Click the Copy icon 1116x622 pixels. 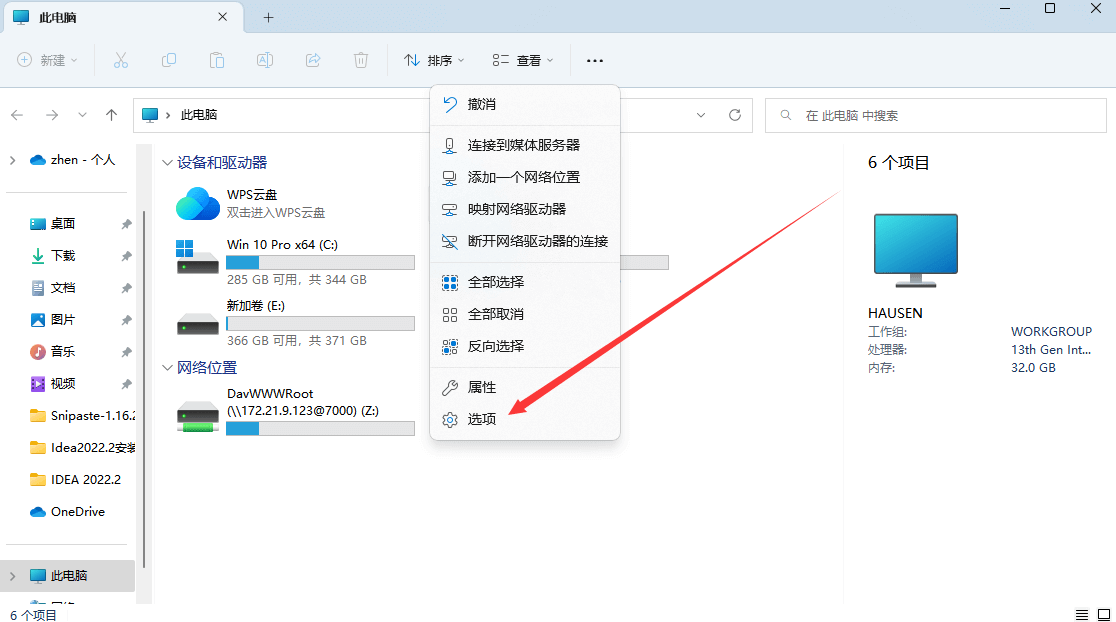[x=169, y=60]
